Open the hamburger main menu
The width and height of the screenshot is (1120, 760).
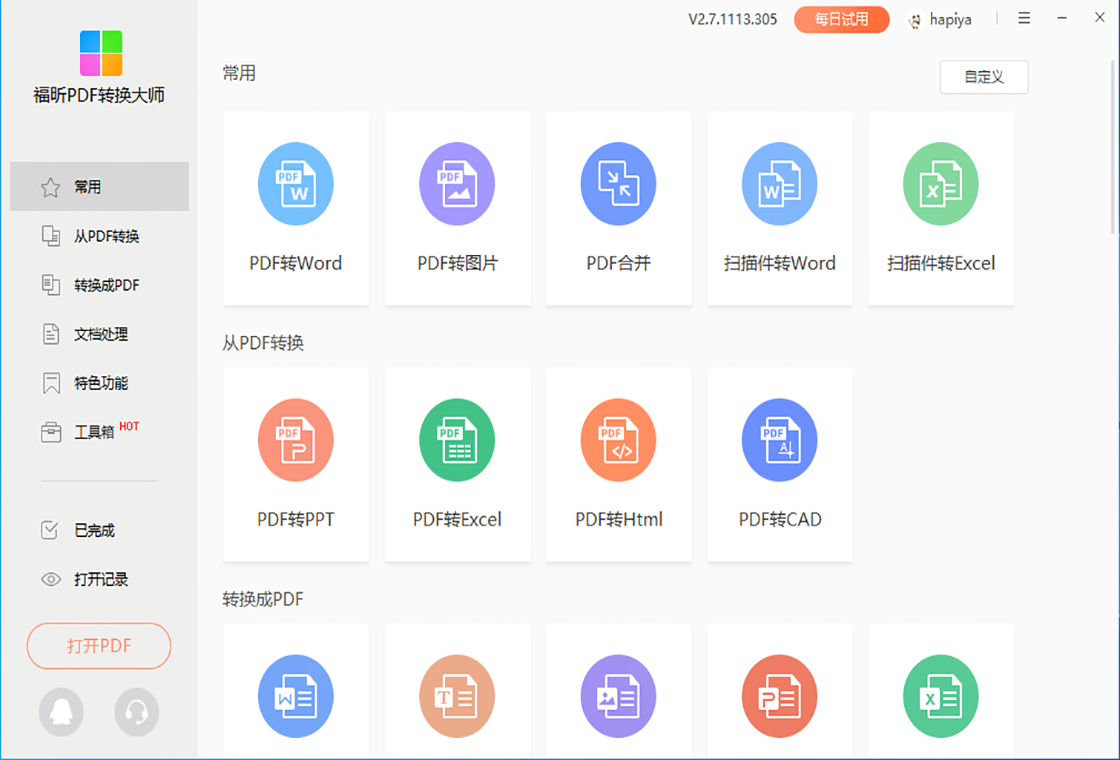[1024, 19]
